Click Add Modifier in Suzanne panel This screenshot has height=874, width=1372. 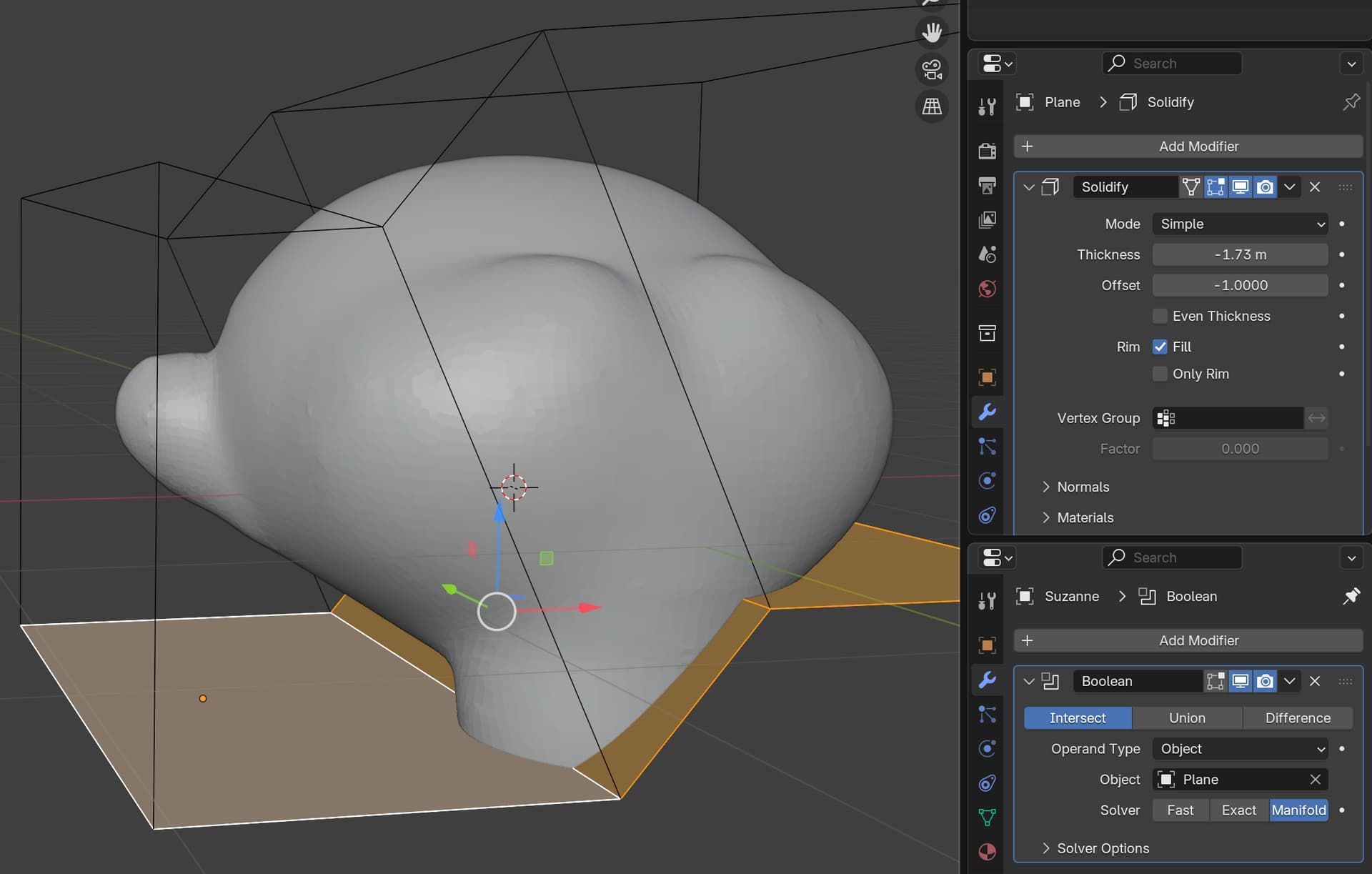click(x=1188, y=641)
